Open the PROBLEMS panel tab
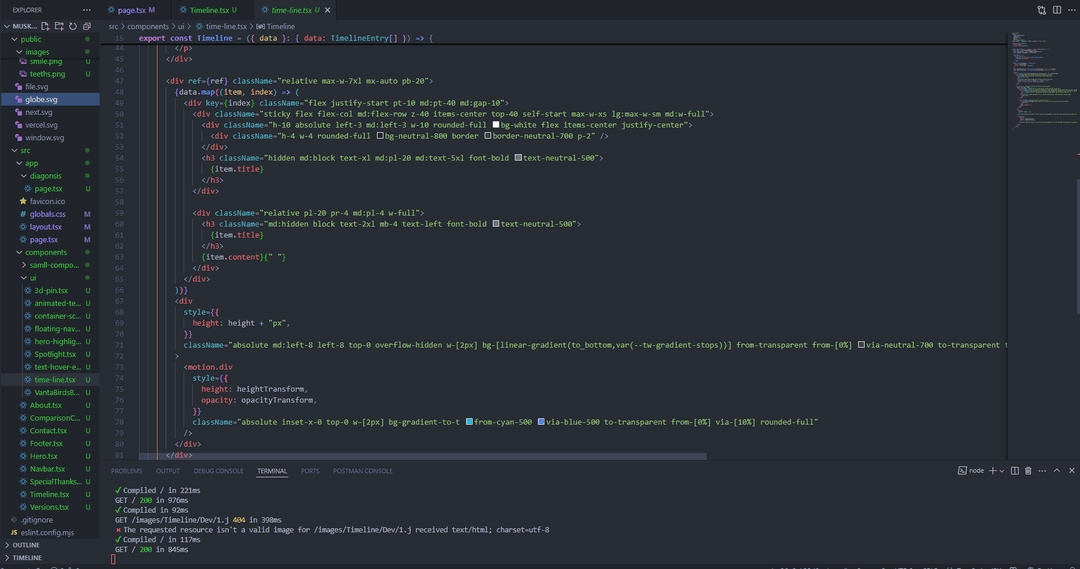The width and height of the screenshot is (1080, 569). [127, 471]
